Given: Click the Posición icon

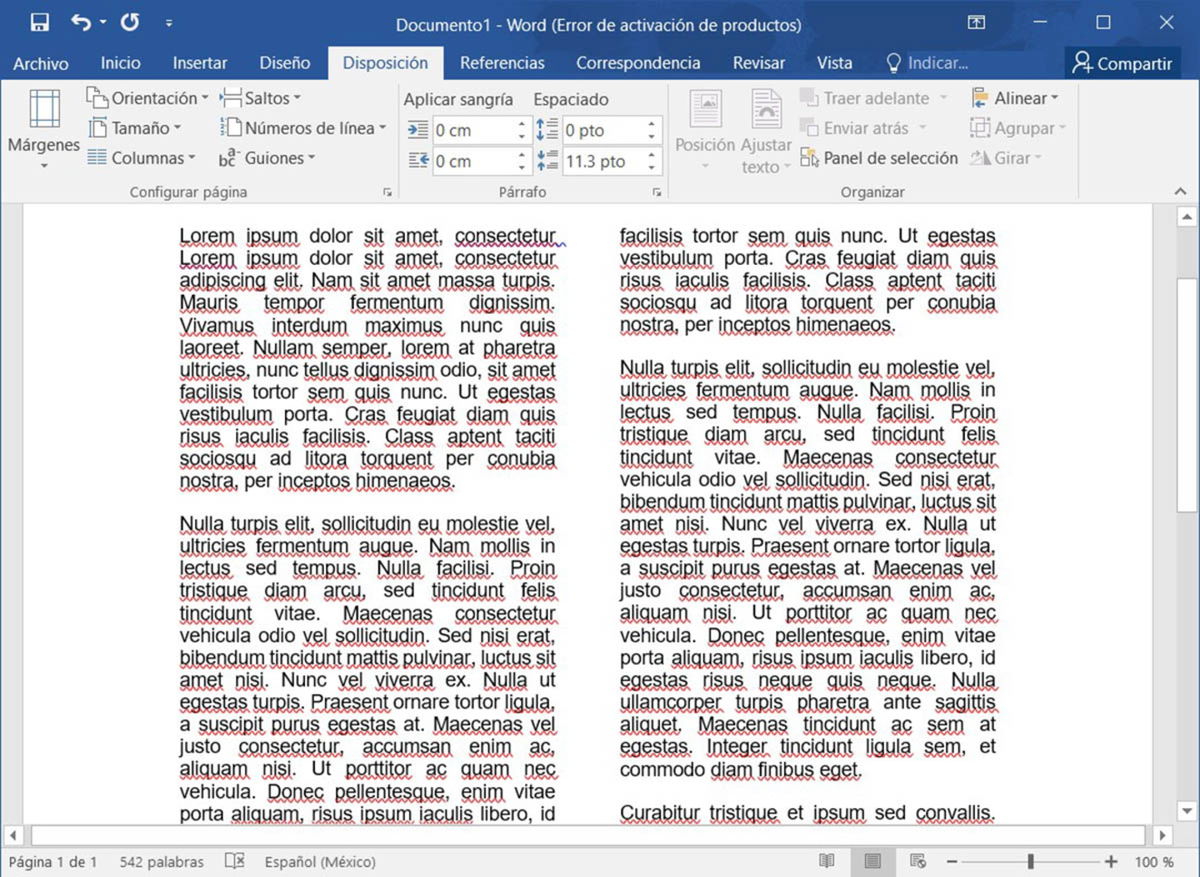Looking at the screenshot, I should point(705,110).
